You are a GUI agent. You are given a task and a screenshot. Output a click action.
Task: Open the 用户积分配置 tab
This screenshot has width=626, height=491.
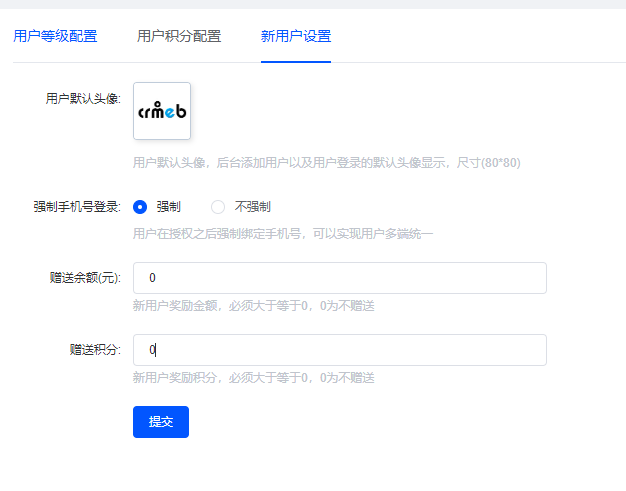(179, 36)
